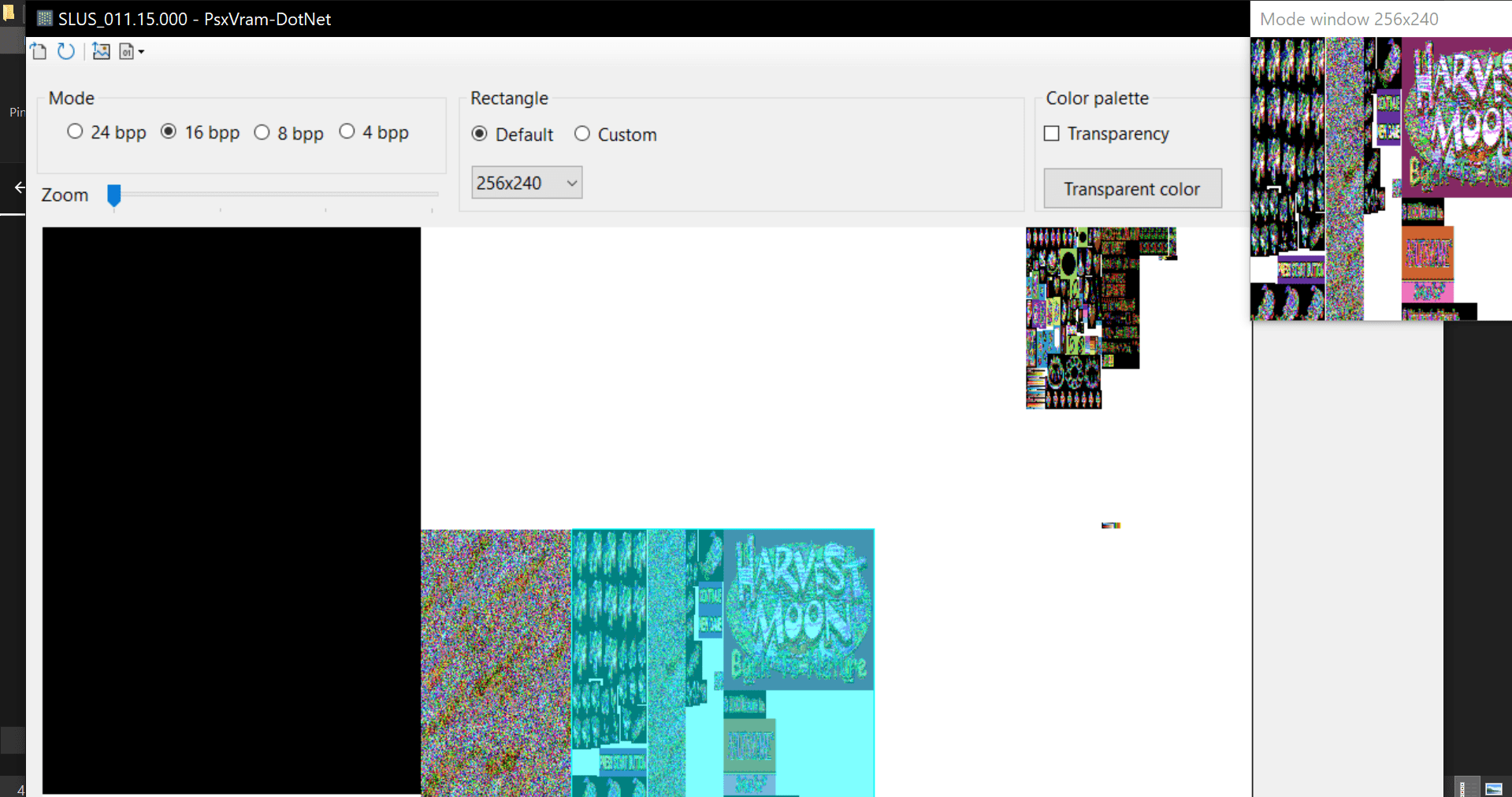
Task: Open the 256x240 rectangle size dropdown
Action: point(526,183)
